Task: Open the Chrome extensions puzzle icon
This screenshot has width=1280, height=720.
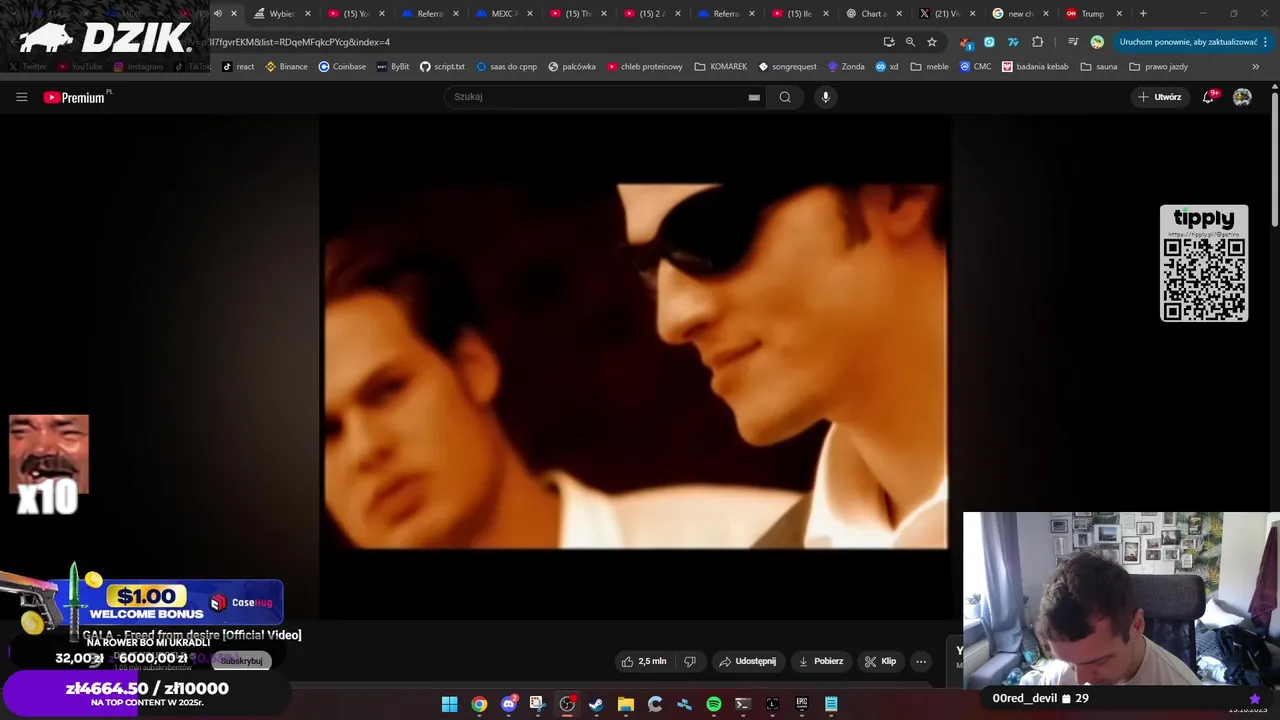Action: [1037, 42]
